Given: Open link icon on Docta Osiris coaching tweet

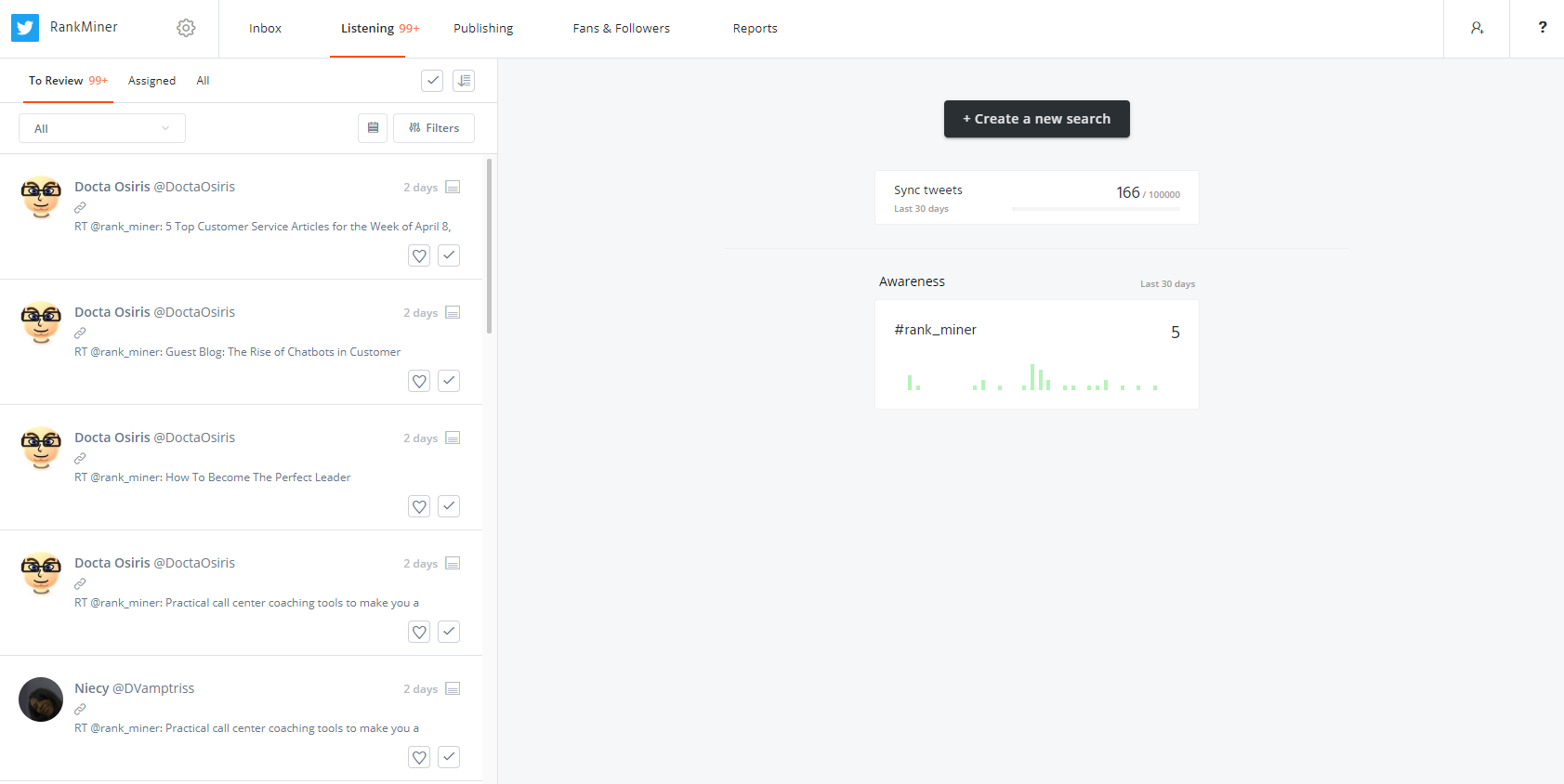Looking at the screenshot, I should pos(80,583).
